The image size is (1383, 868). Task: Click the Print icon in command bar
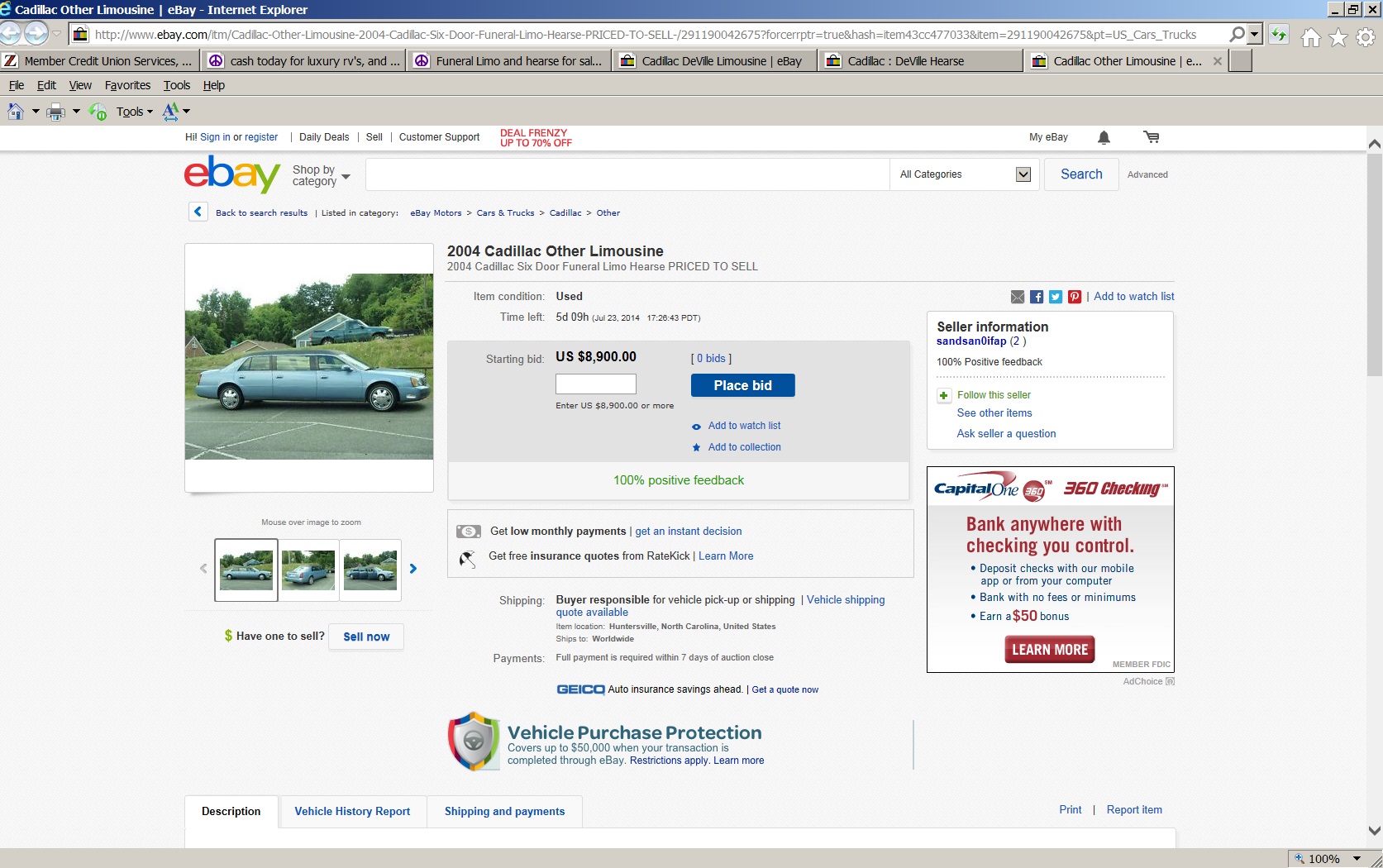click(x=55, y=112)
